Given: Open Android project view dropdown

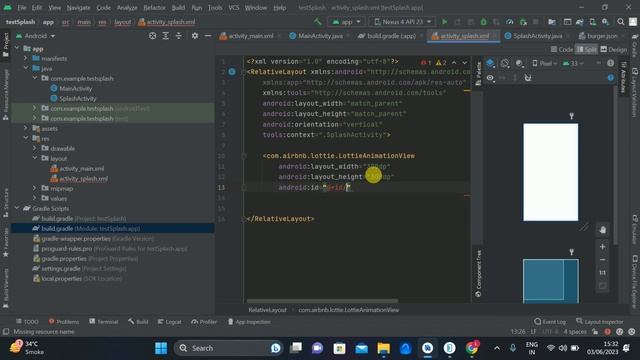Looking at the screenshot, I should click(36, 36).
